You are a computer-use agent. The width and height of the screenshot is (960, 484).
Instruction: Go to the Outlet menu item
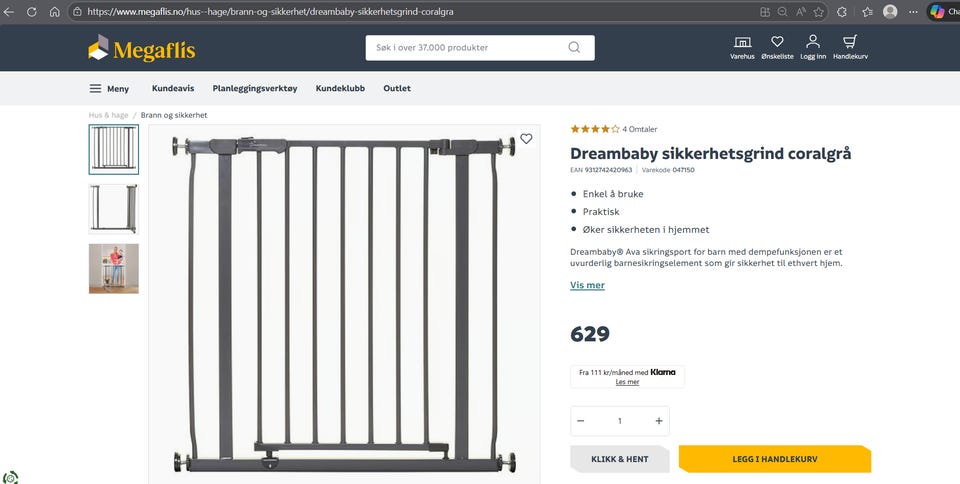(x=397, y=88)
